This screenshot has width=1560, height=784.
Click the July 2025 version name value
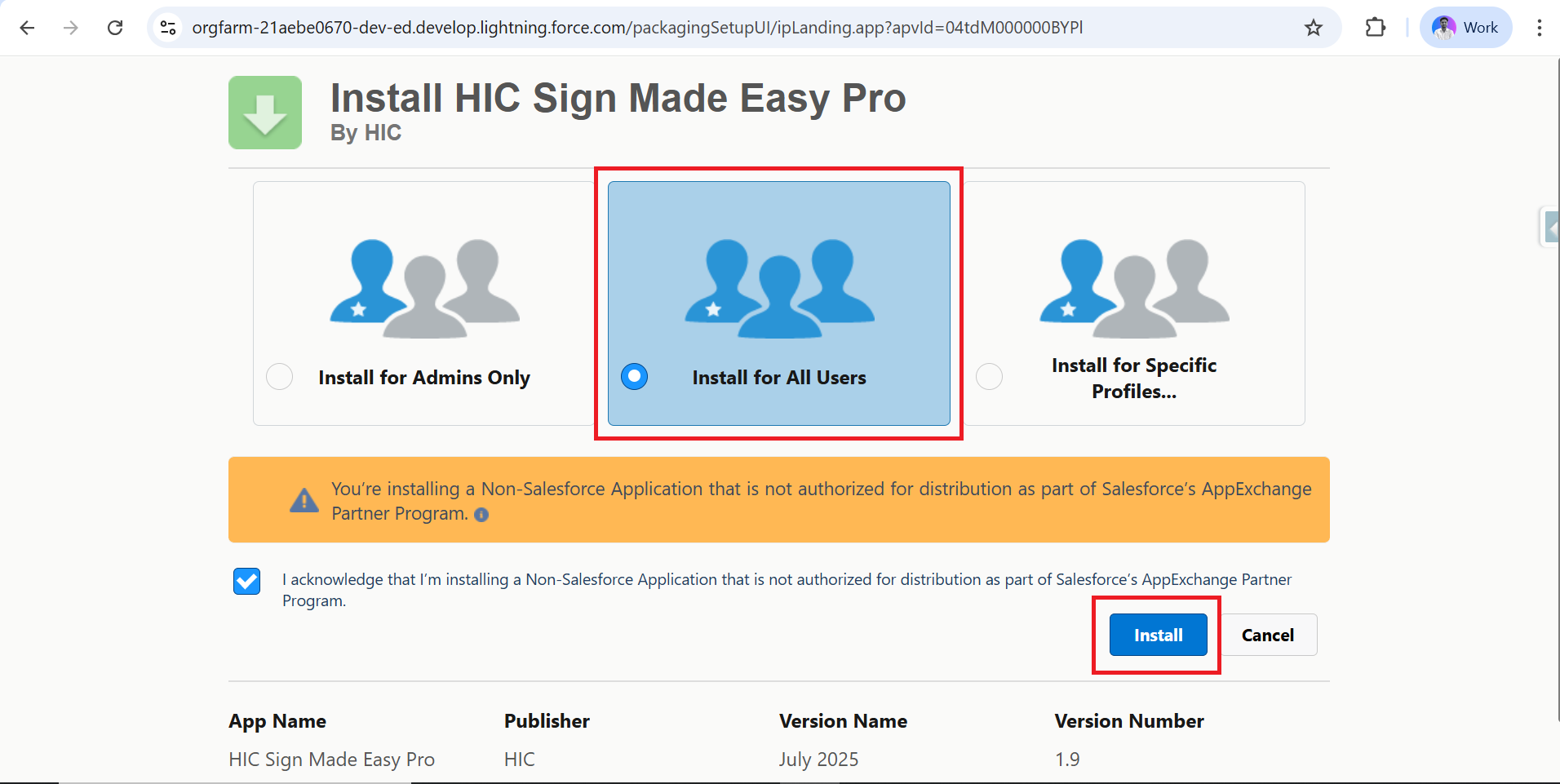click(x=818, y=760)
